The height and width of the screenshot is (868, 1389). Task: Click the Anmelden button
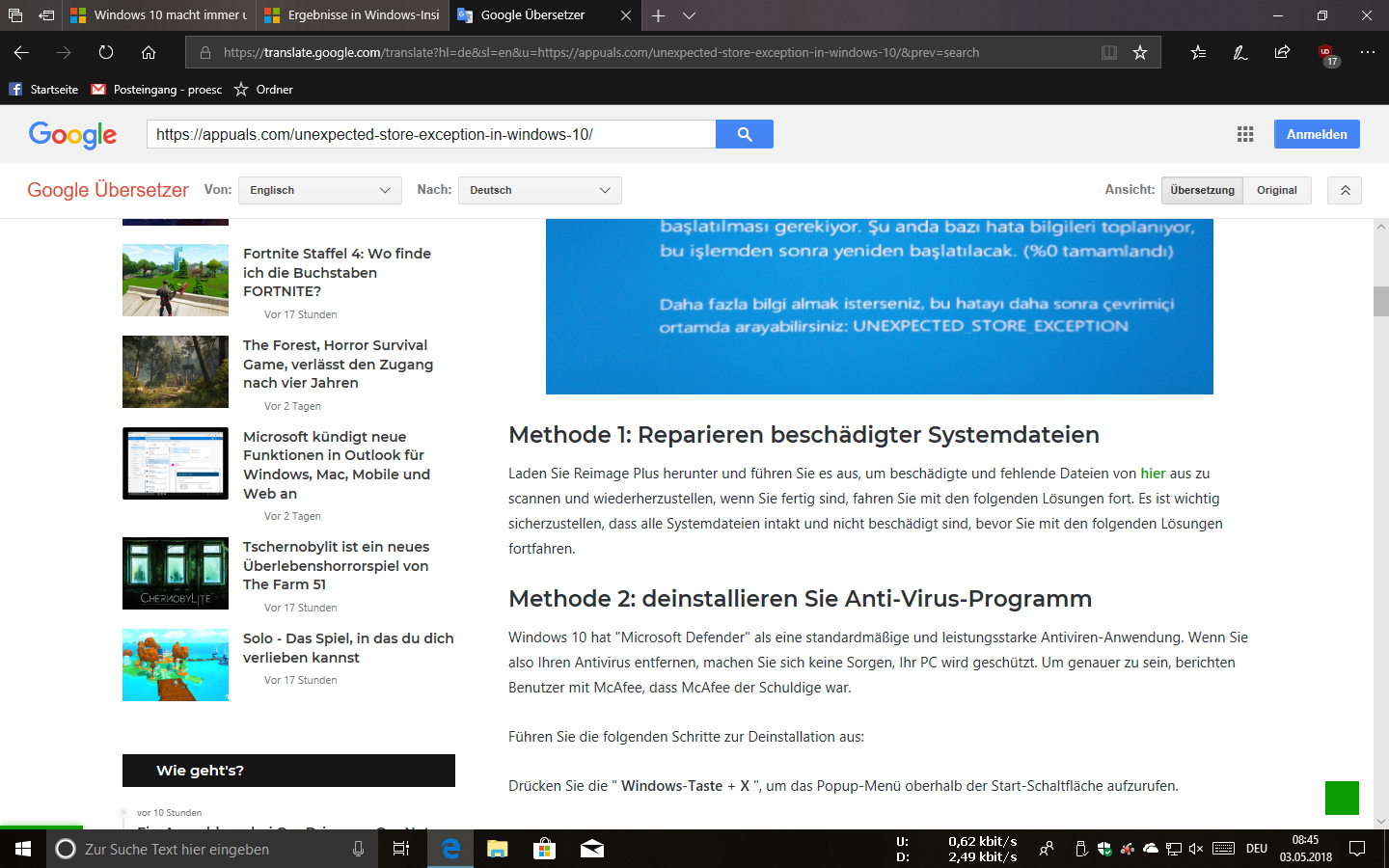(x=1317, y=134)
